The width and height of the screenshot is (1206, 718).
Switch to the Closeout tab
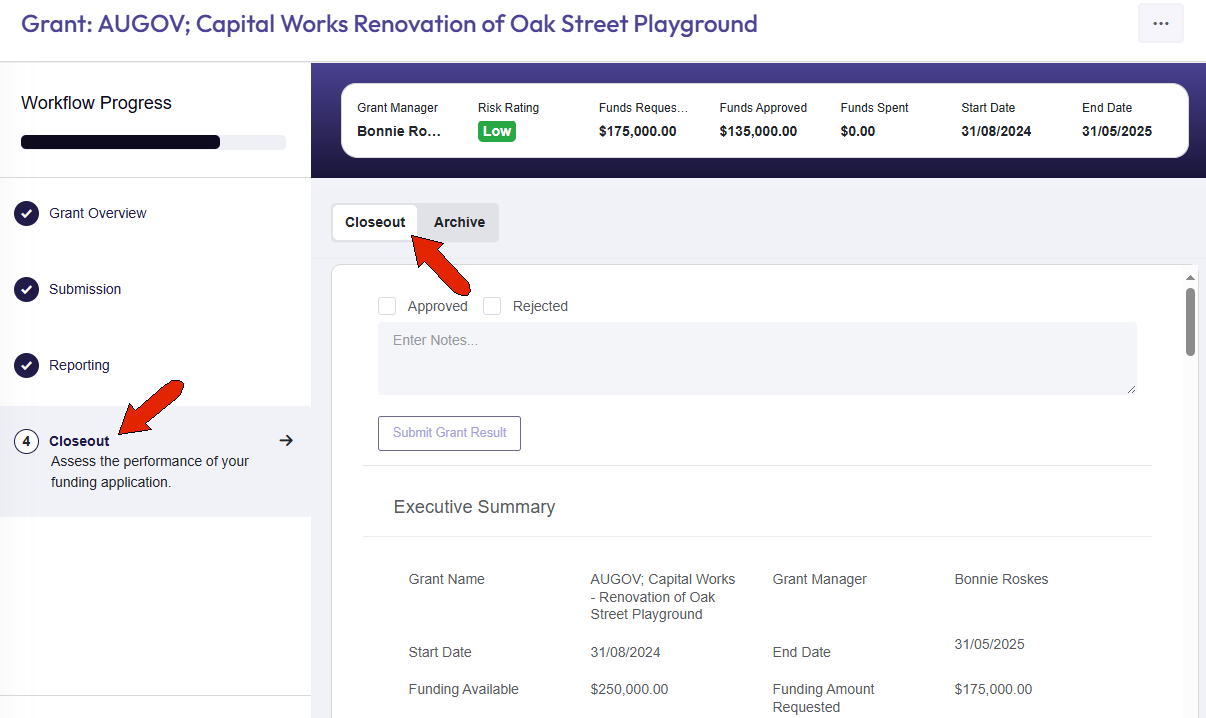coord(375,222)
